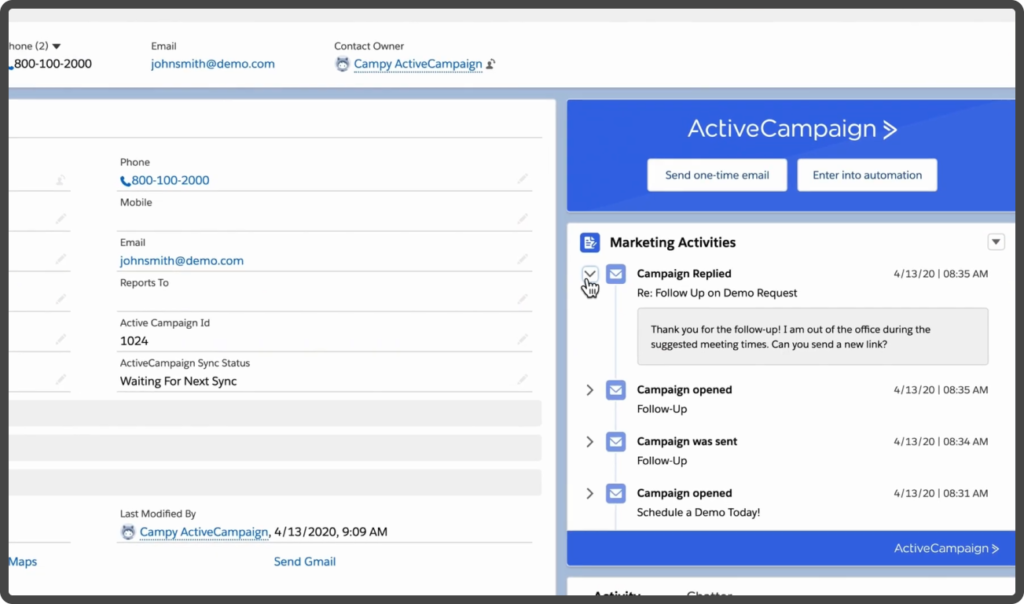The width and height of the screenshot is (1024, 604).
Task: Click the Send Gmail link
Action: click(x=305, y=562)
